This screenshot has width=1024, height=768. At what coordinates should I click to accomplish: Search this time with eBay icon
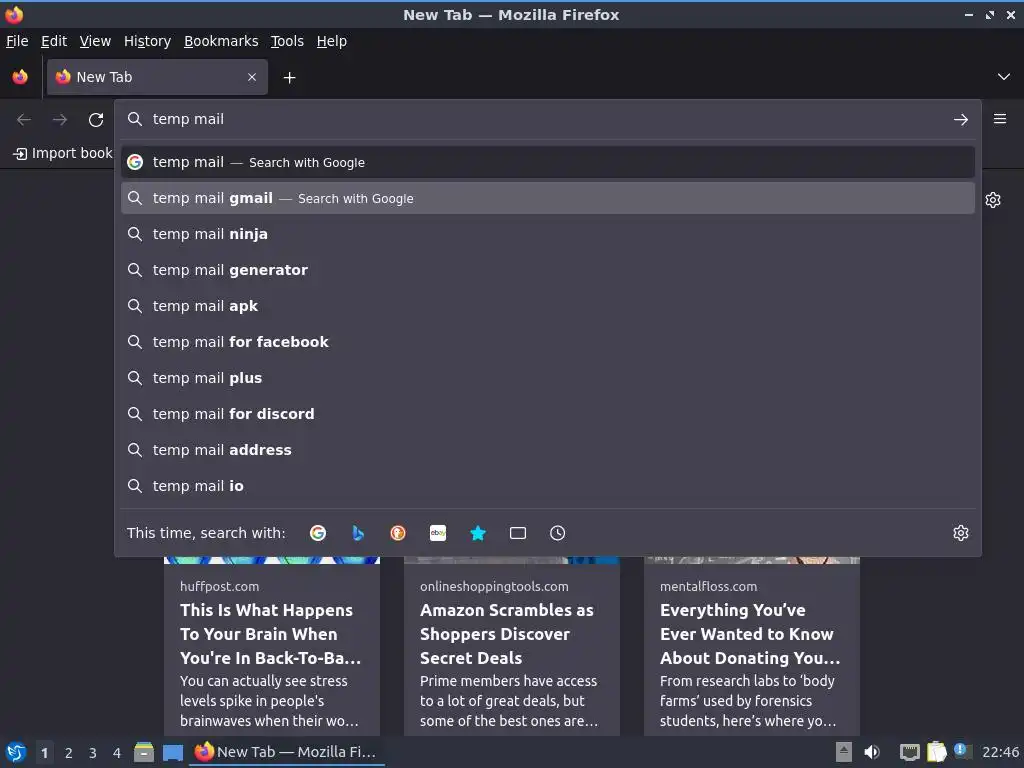[x=438, y=533]
